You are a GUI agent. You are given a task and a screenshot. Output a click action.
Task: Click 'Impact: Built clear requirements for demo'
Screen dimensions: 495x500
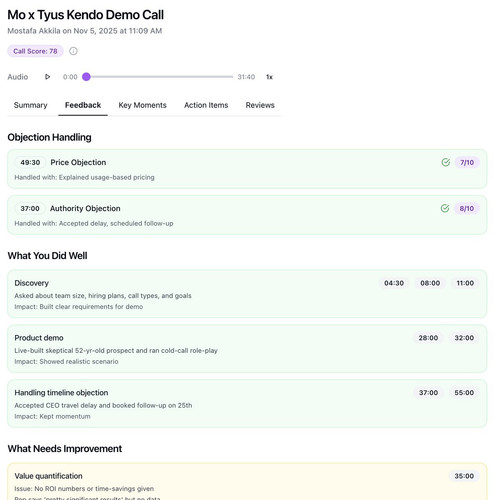pyautogui.click(x=78, y=307)
